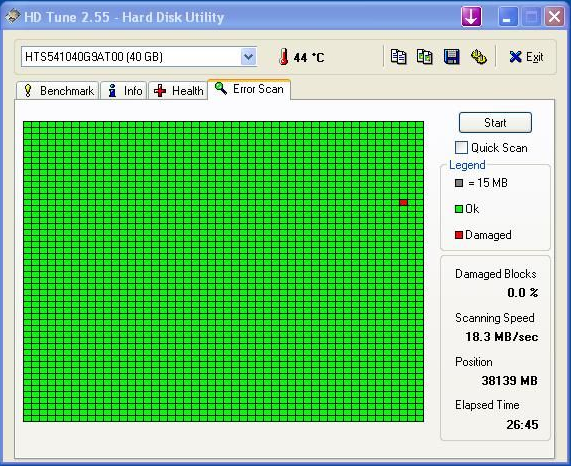Screen dimensions: 571x466
Task: Minimize the HD Tune window
Action: tap(507, 17)
